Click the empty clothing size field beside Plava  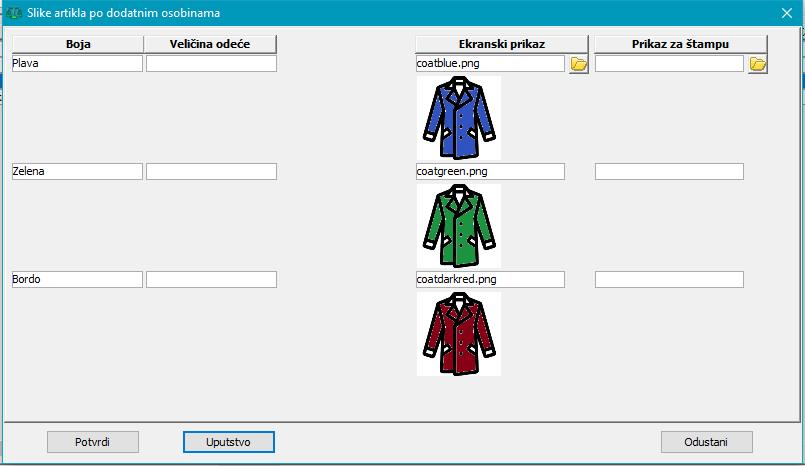point(211,63)
